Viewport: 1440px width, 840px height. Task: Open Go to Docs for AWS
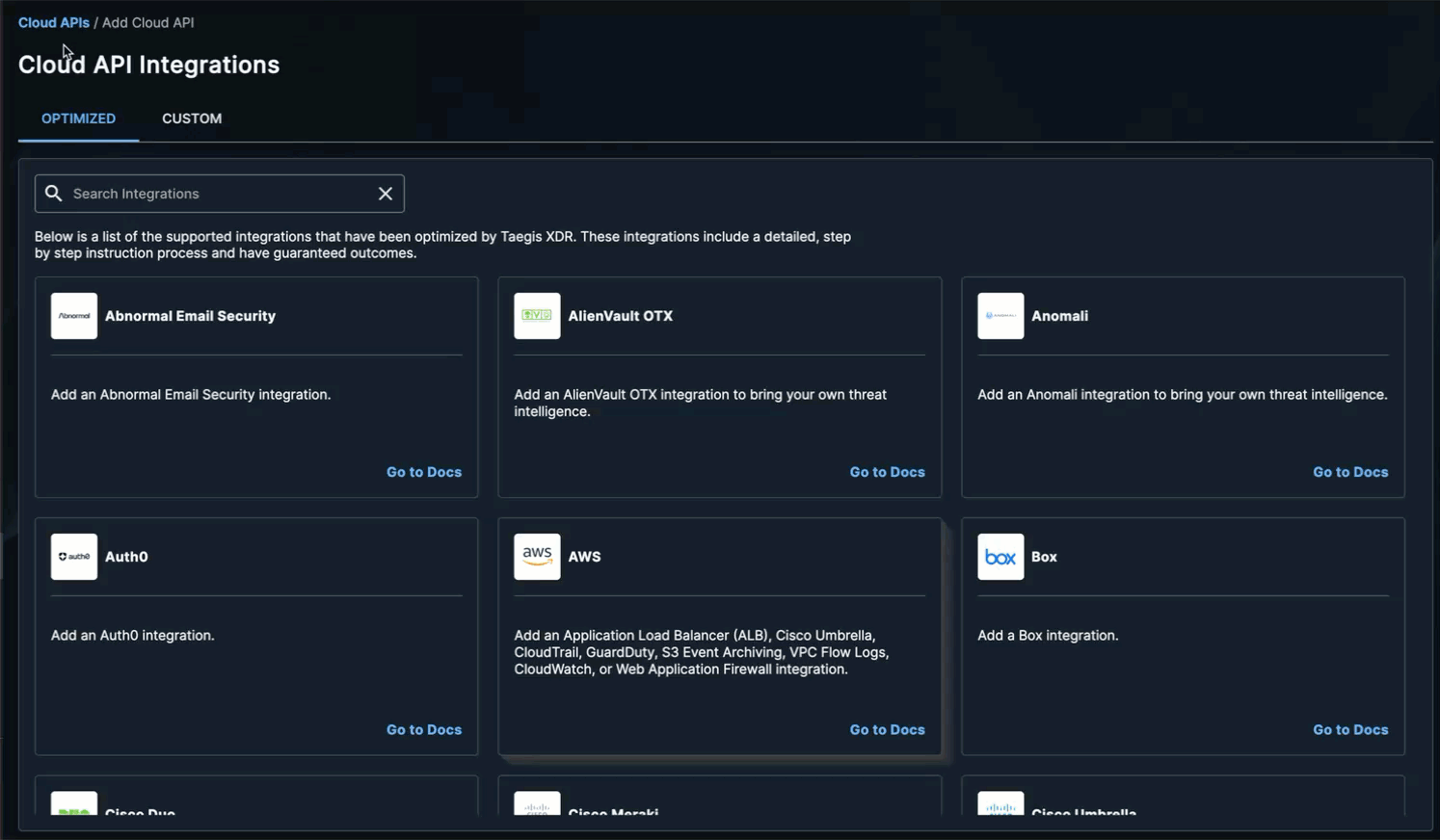(887, 730)
